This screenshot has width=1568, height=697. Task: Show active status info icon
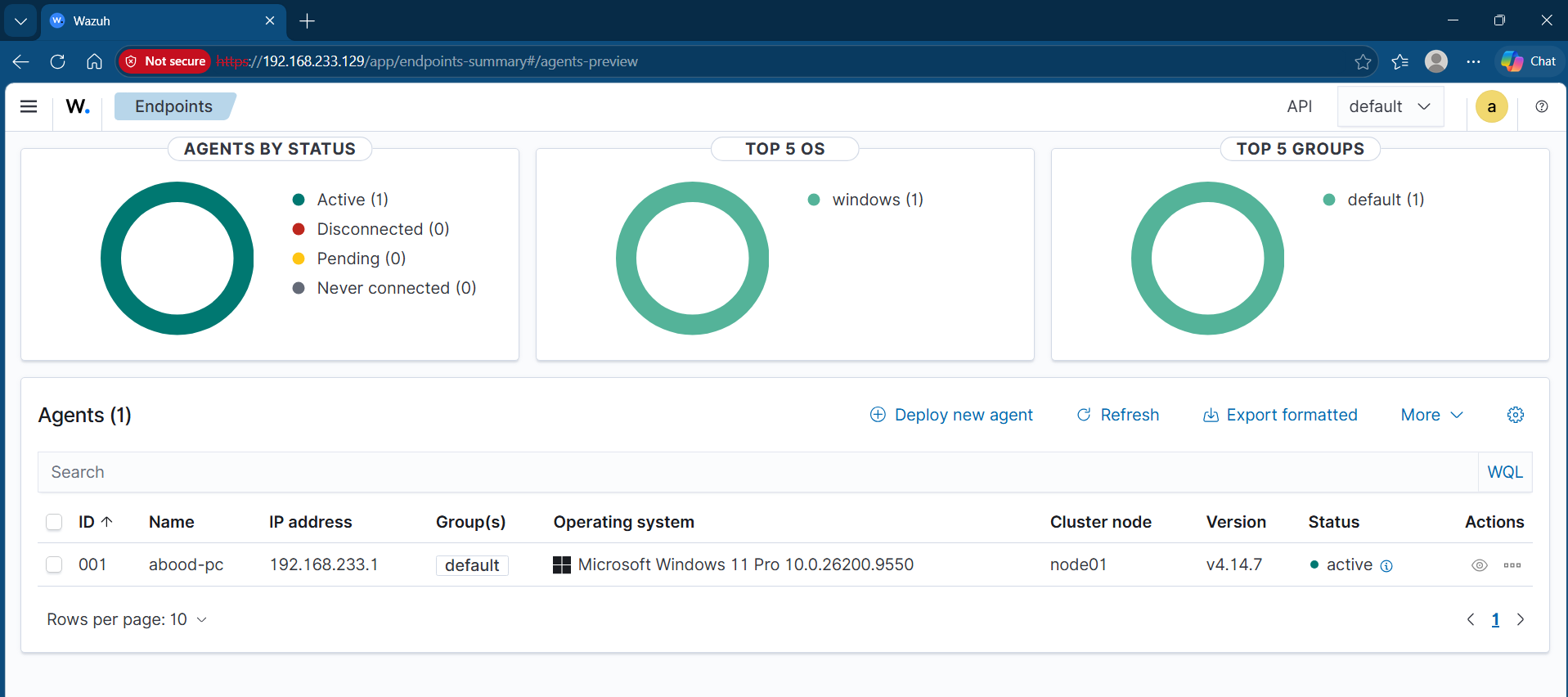[1386, 566]
